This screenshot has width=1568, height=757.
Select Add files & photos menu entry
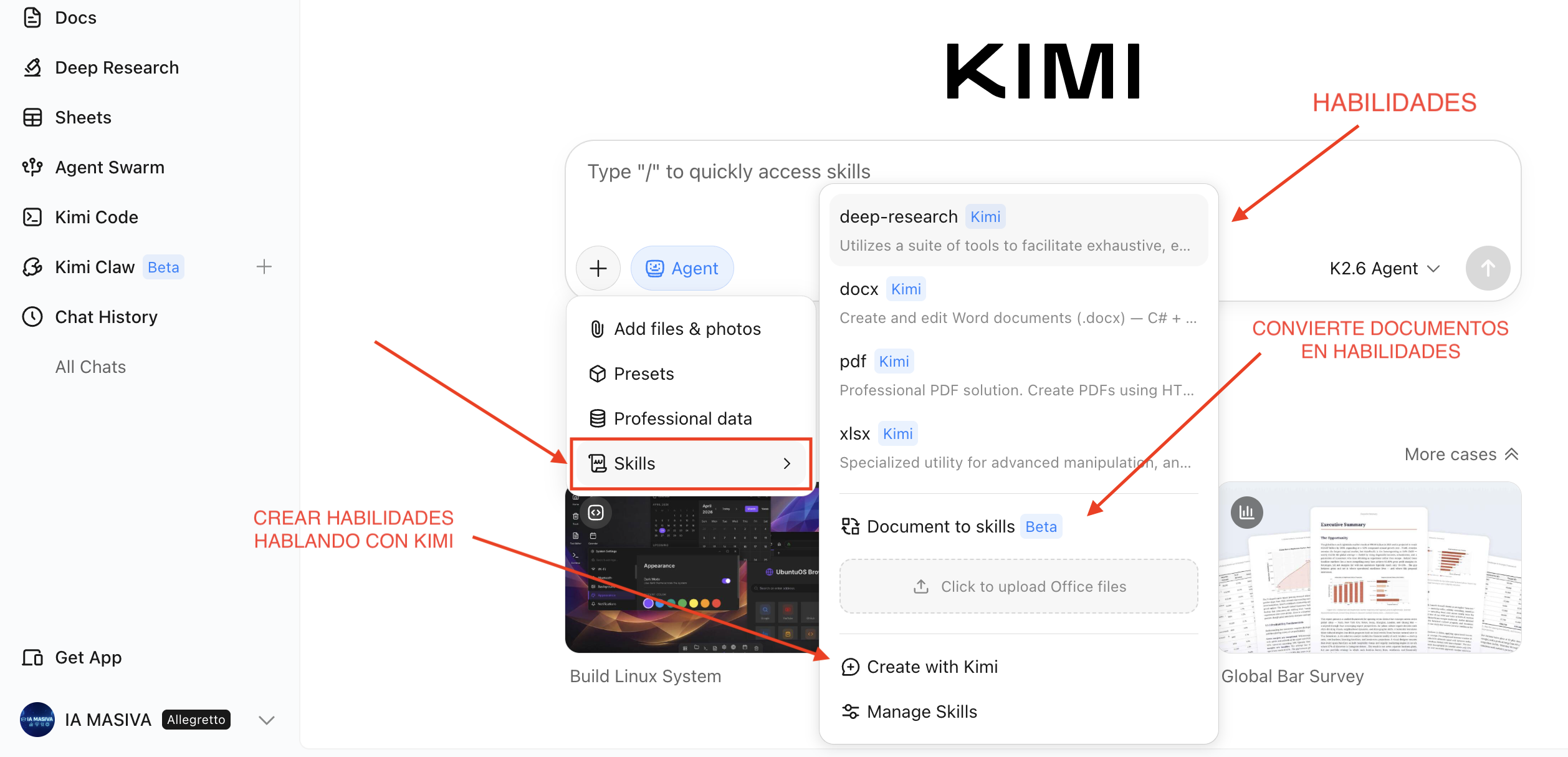coord(691,329)
